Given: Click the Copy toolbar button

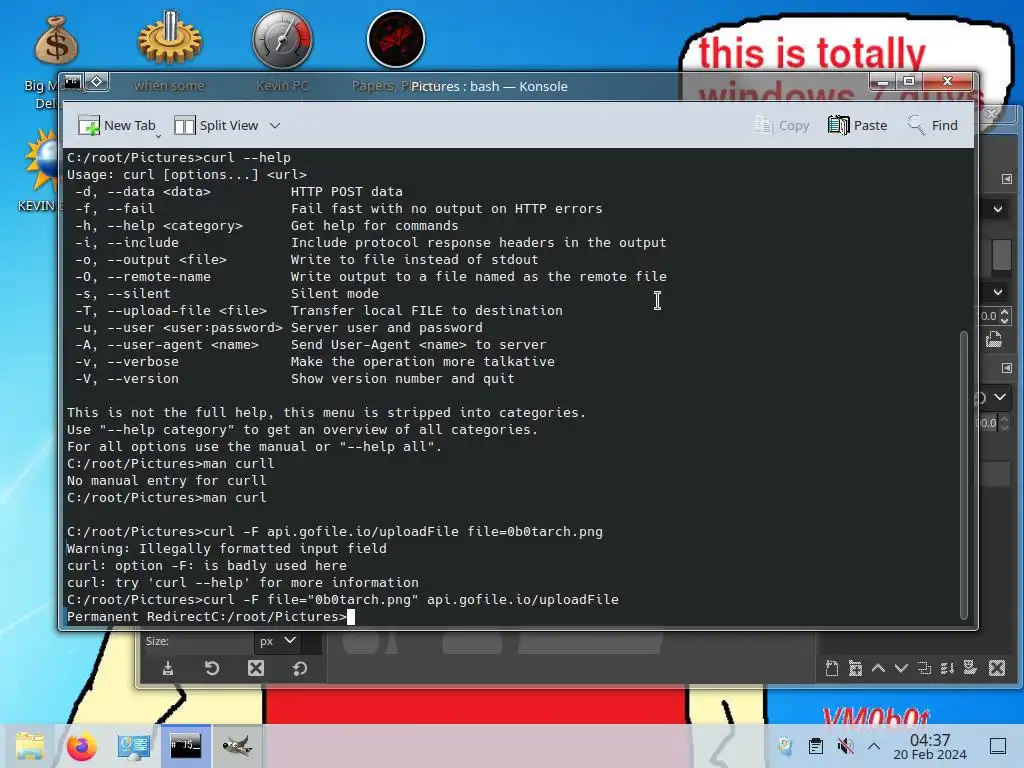Looking at the screenshot, I should (x=782, y=125).
